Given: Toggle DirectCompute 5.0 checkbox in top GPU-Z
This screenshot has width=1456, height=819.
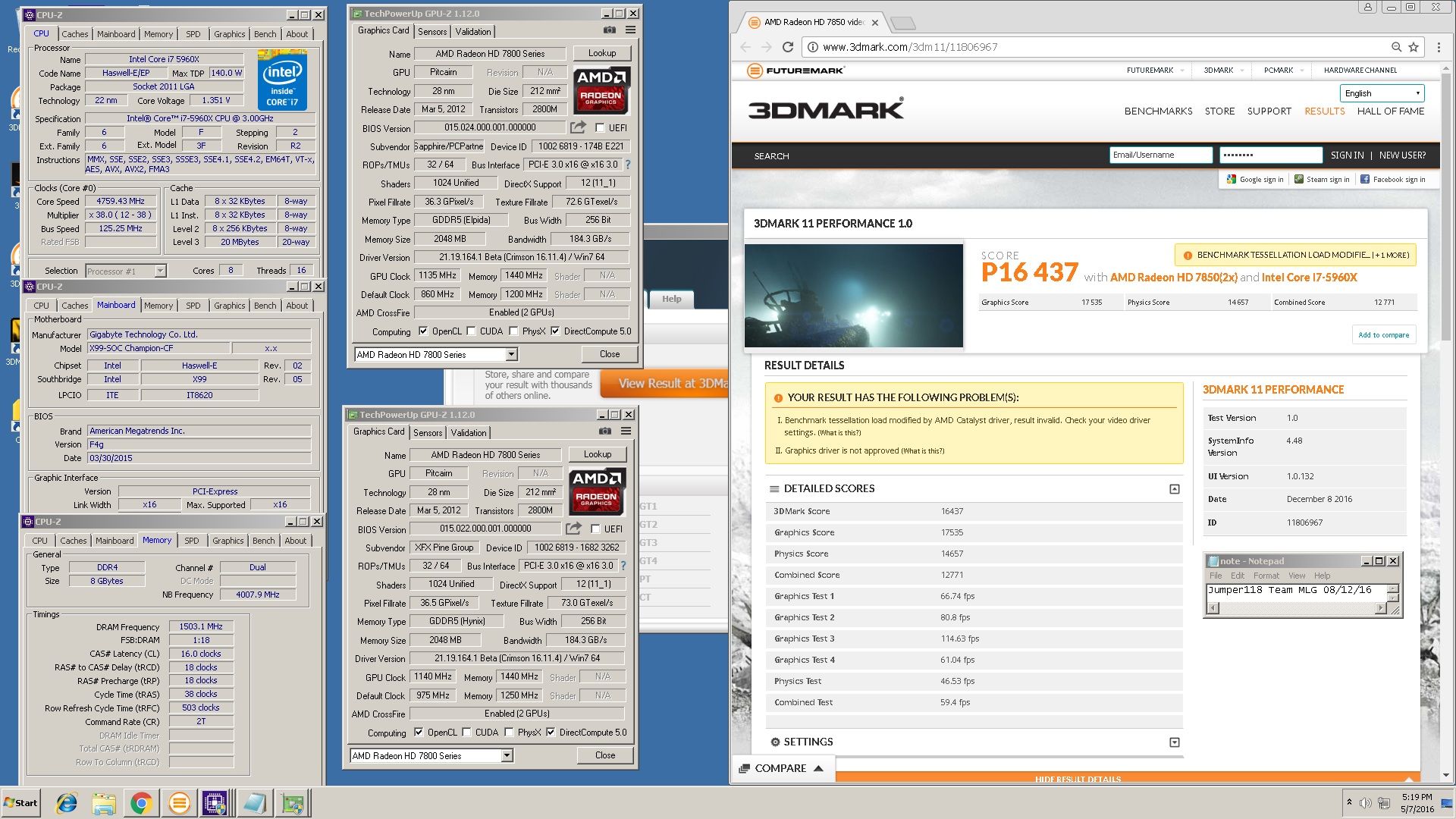Looking at the screenshot, I should (x=555, y=331).
